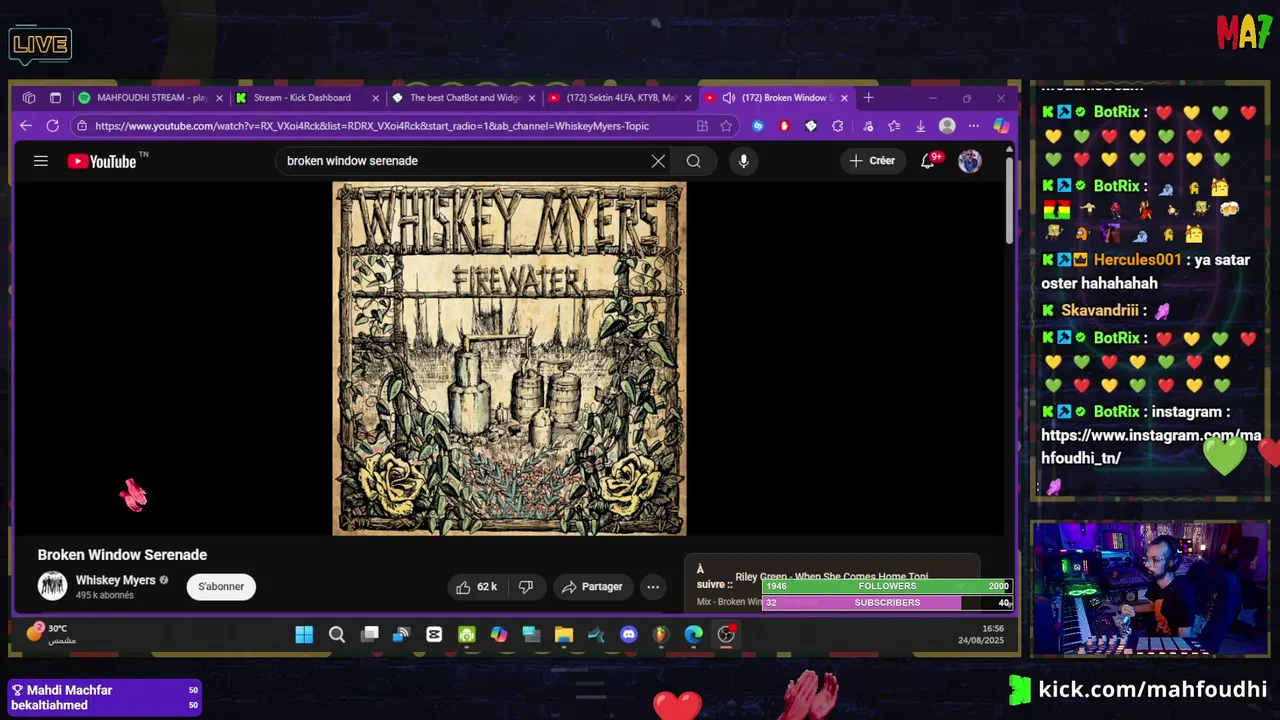The image size is (1280, 720).
Task: Go back with the browser arrow
Action: [26, 126]
